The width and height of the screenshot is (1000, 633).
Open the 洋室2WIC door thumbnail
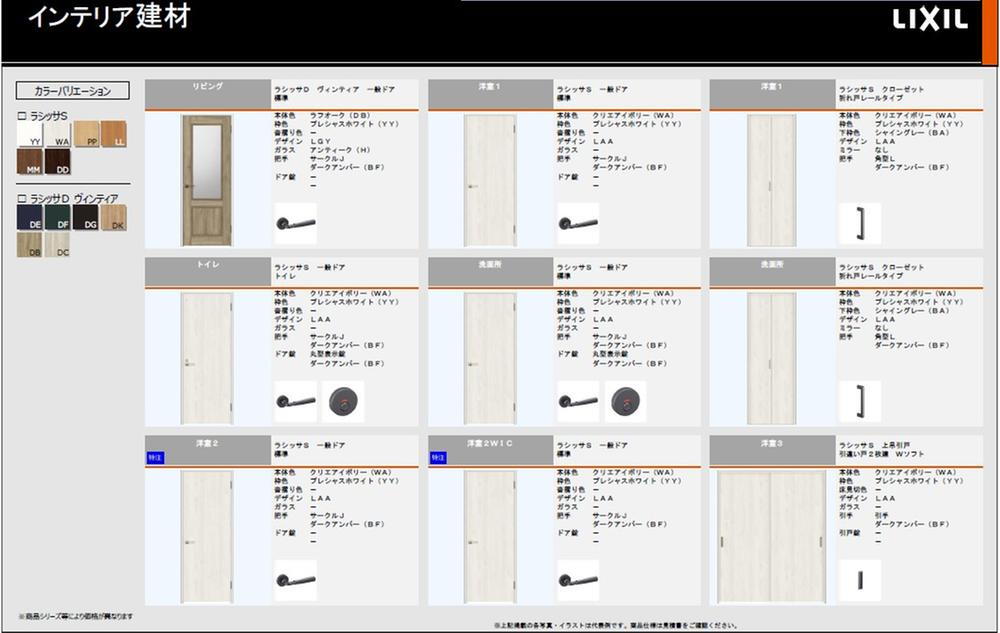pyautogui.click(x=490, y=537)
